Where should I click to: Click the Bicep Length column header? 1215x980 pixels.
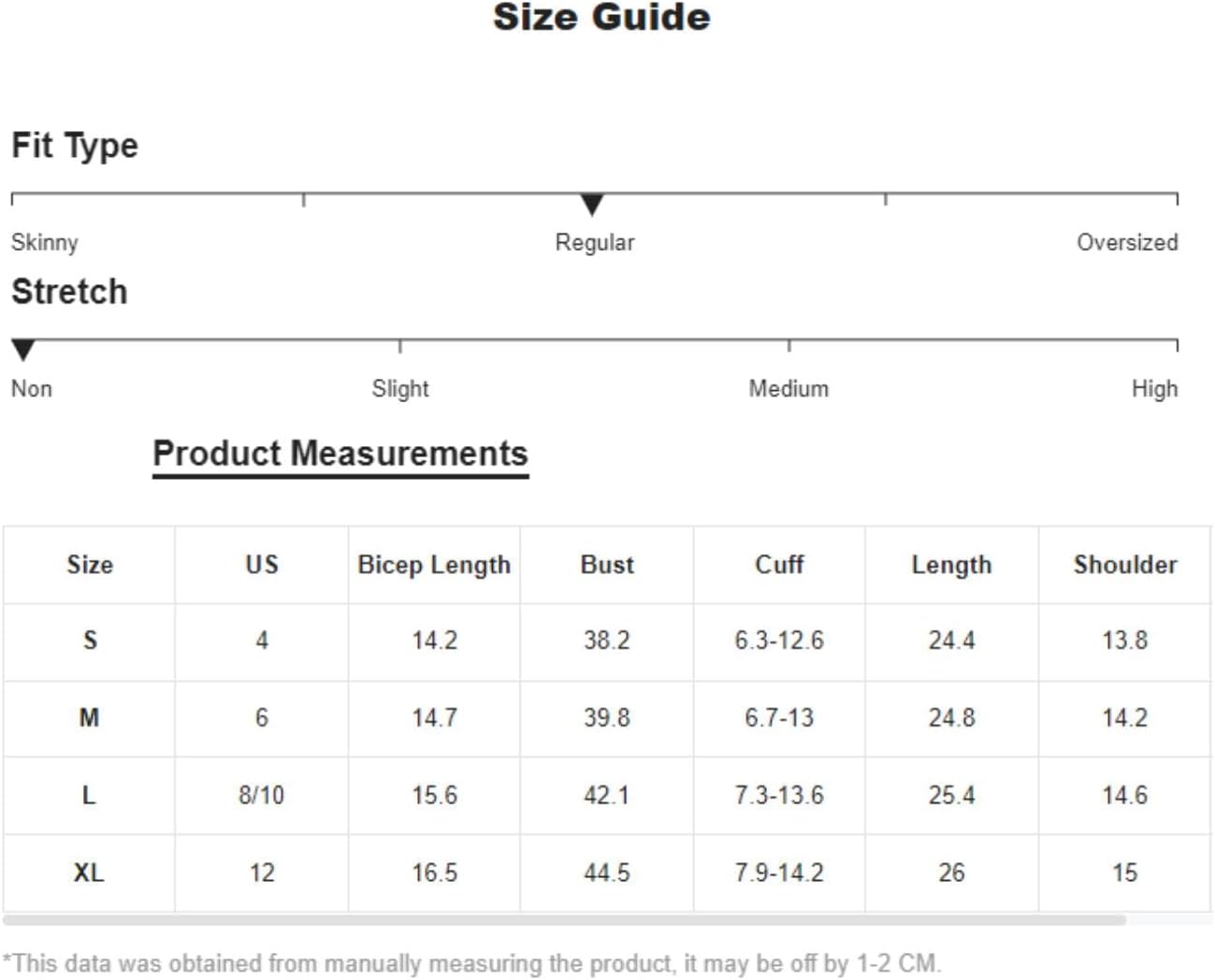tap(434, 566)
